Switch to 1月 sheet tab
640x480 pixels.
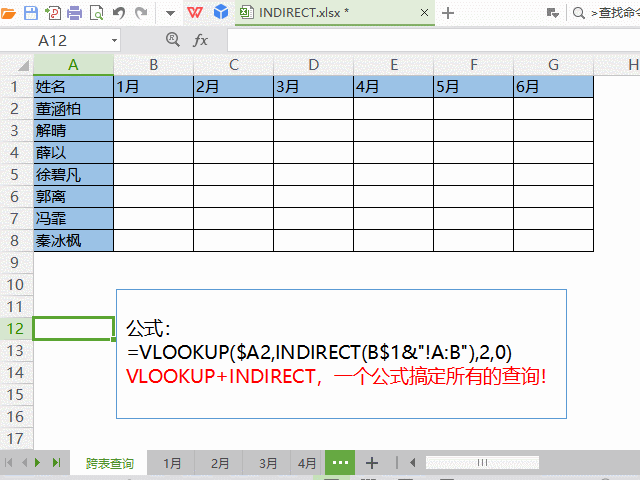(172, 463)
